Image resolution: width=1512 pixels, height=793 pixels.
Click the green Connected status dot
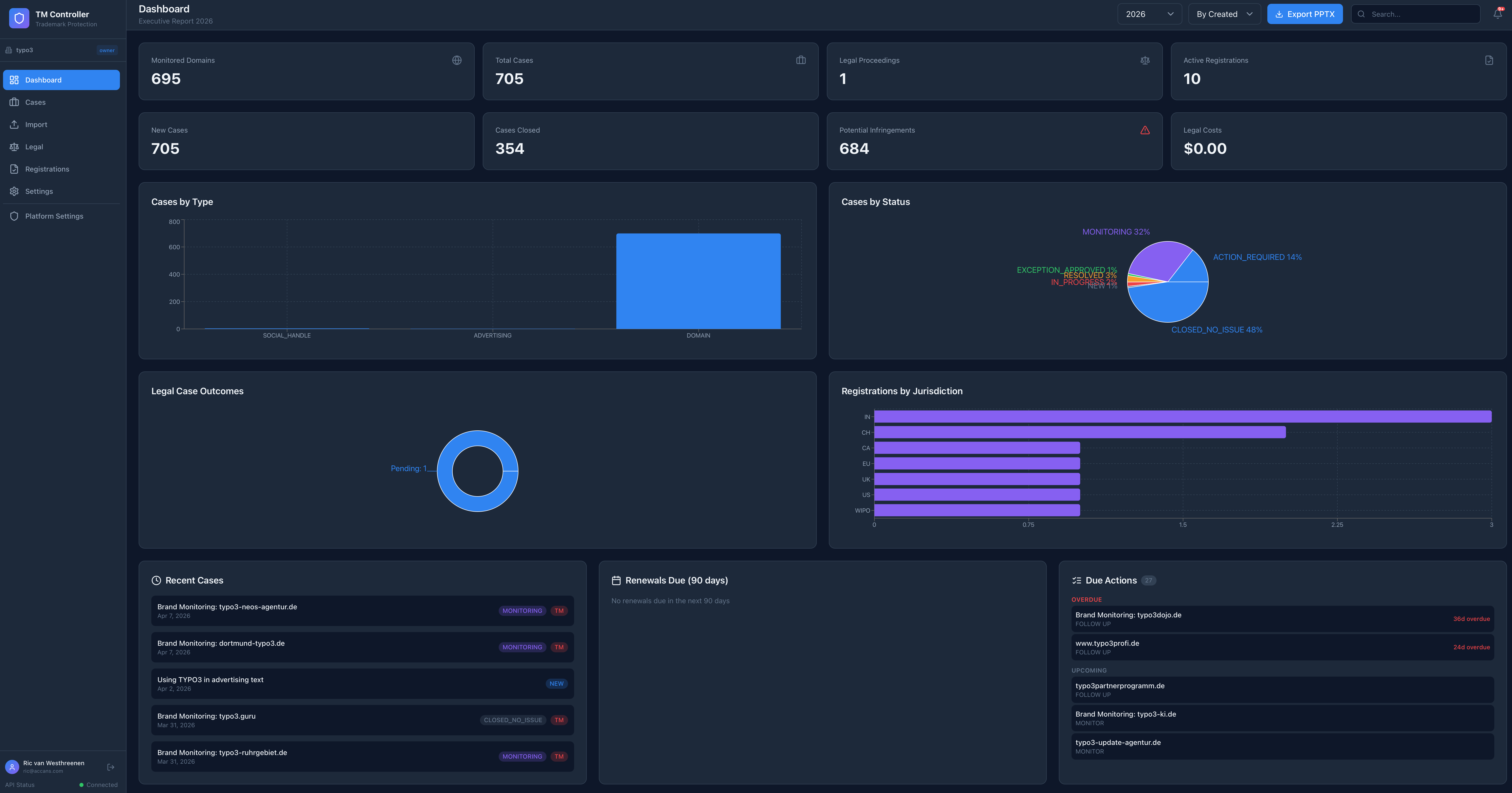81,785
